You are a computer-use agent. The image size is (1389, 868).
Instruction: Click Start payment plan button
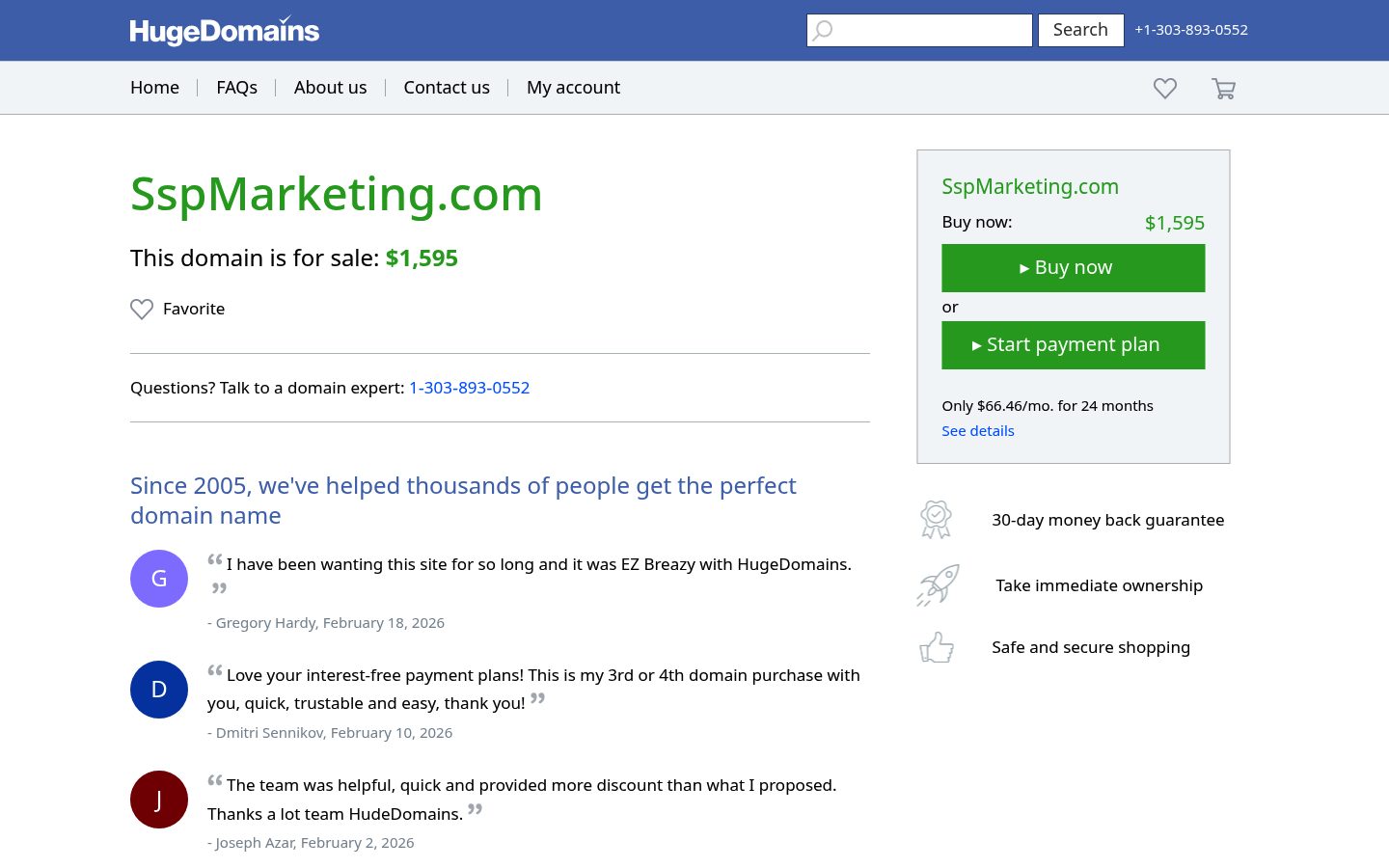pos(1073,345)
